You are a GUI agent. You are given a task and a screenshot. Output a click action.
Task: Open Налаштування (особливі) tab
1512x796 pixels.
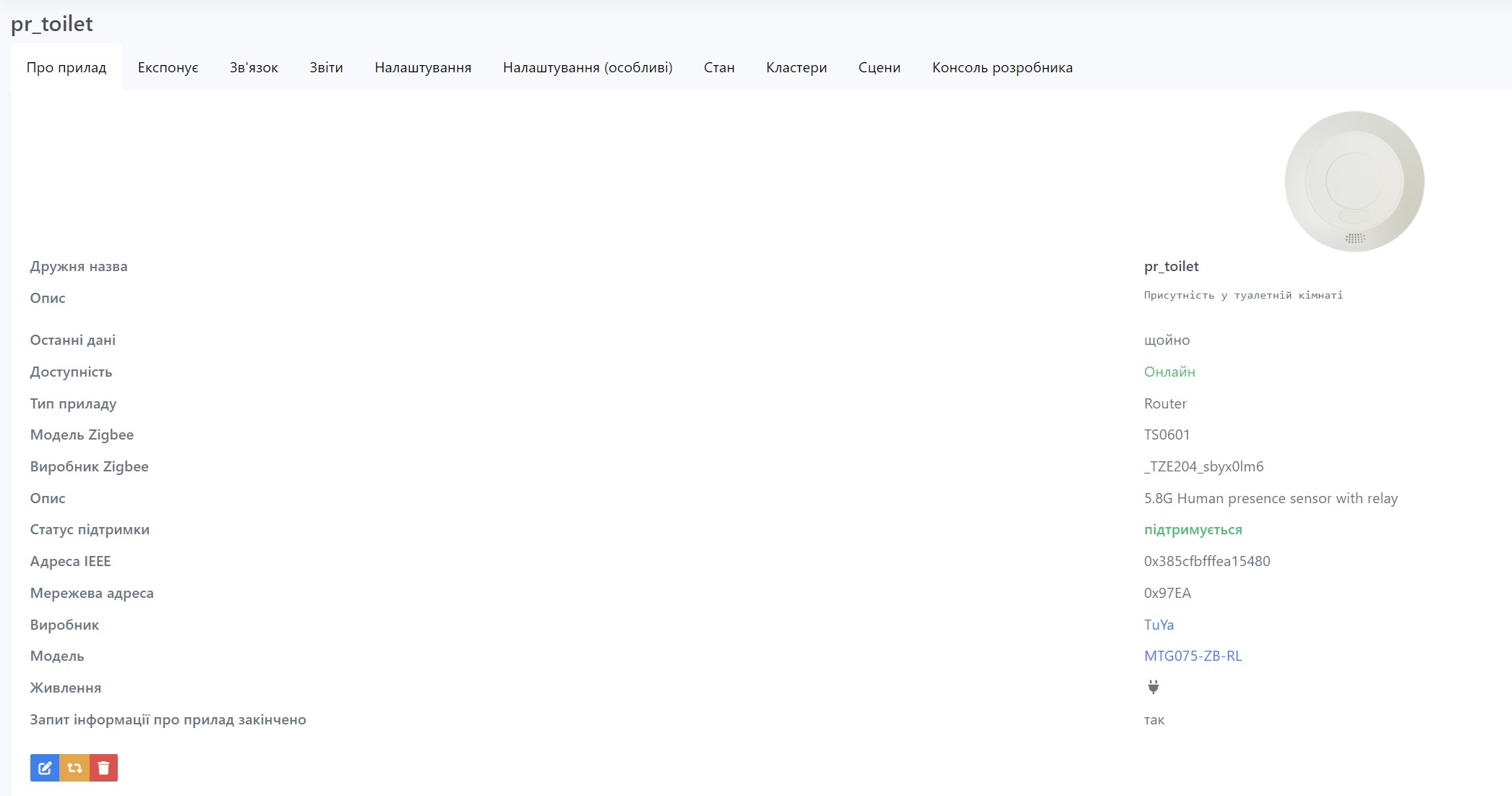coord(588,67)
